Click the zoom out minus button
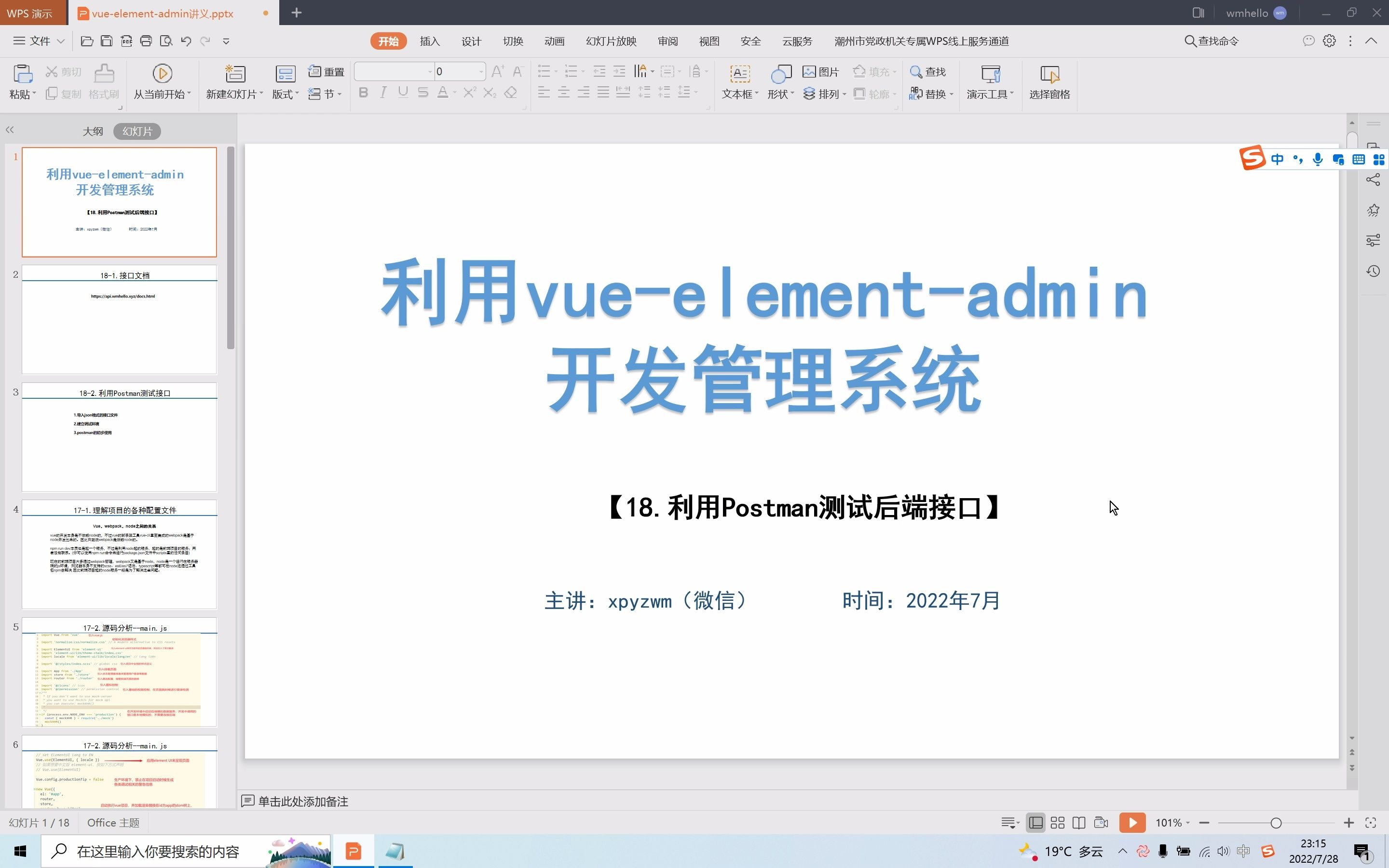 pos(1205,823)
